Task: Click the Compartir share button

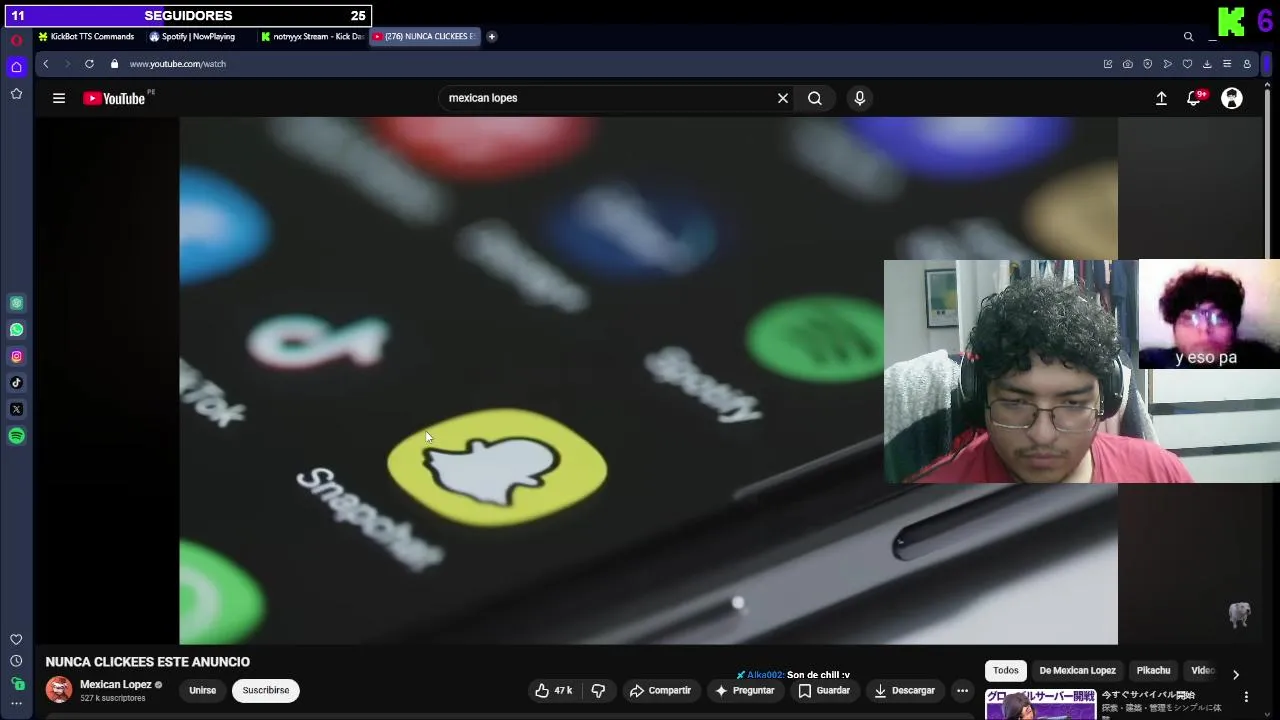Action: click(x=660, y=691)
